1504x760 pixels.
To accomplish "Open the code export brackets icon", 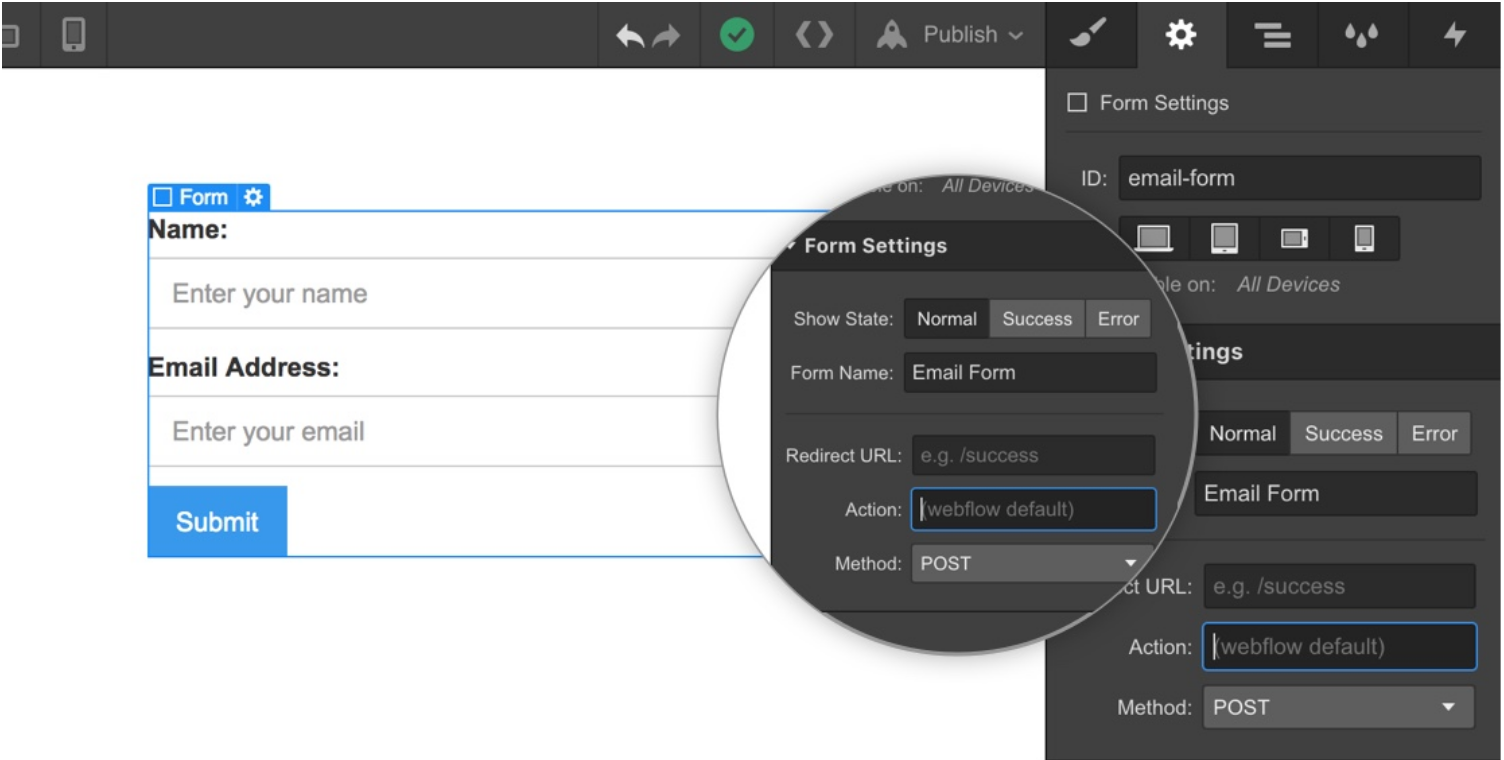I will (x=814, y=35).
